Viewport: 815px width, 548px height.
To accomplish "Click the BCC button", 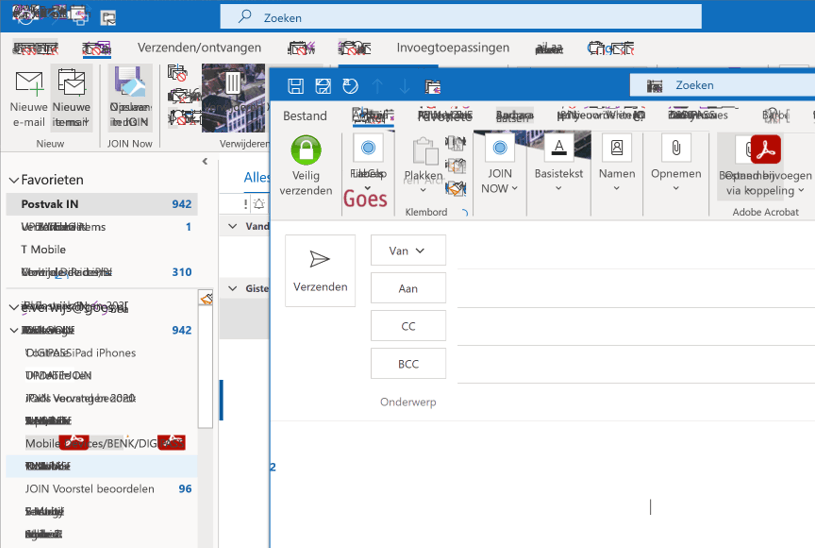I will click(408, 364).
